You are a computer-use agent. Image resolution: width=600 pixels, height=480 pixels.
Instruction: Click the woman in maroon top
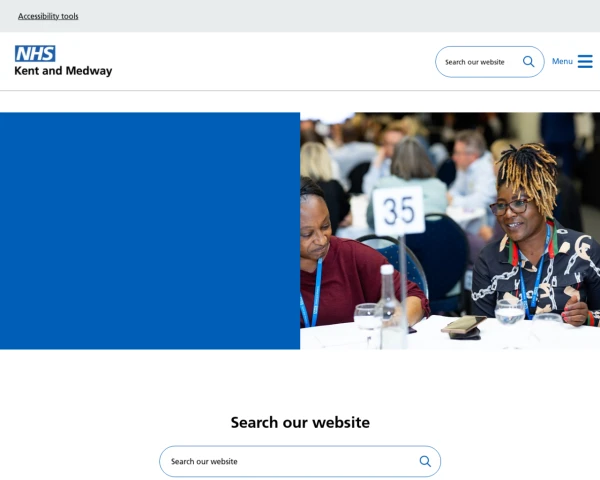tap(344, 260)
